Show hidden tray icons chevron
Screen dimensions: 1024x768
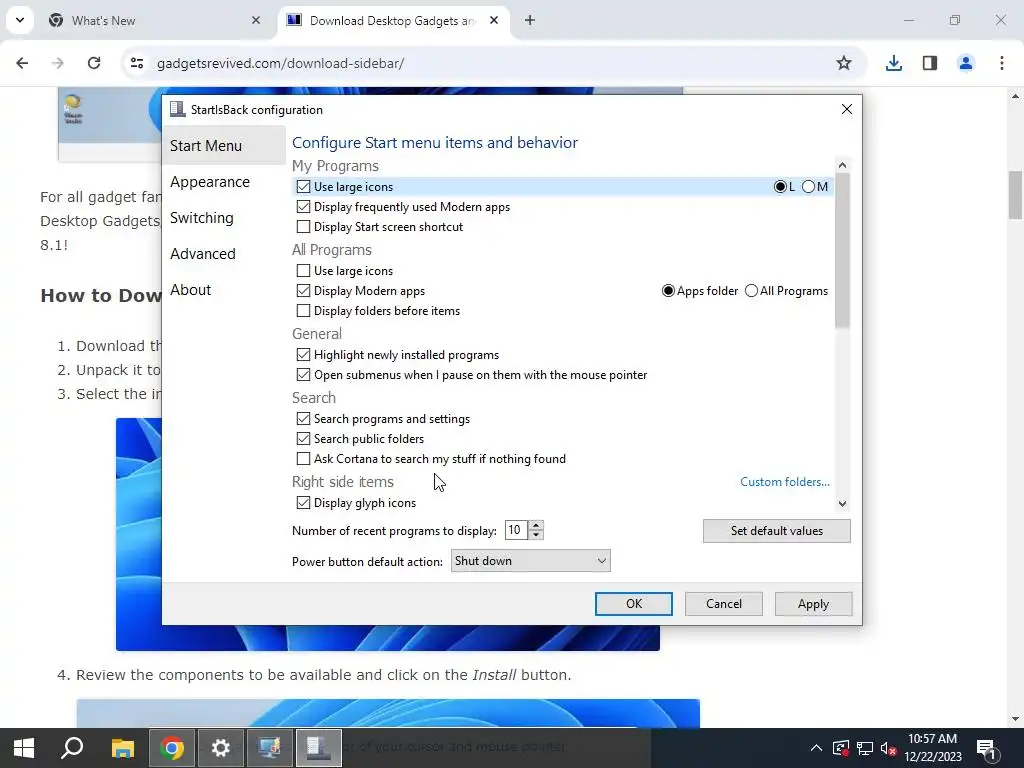click(816, 748)
